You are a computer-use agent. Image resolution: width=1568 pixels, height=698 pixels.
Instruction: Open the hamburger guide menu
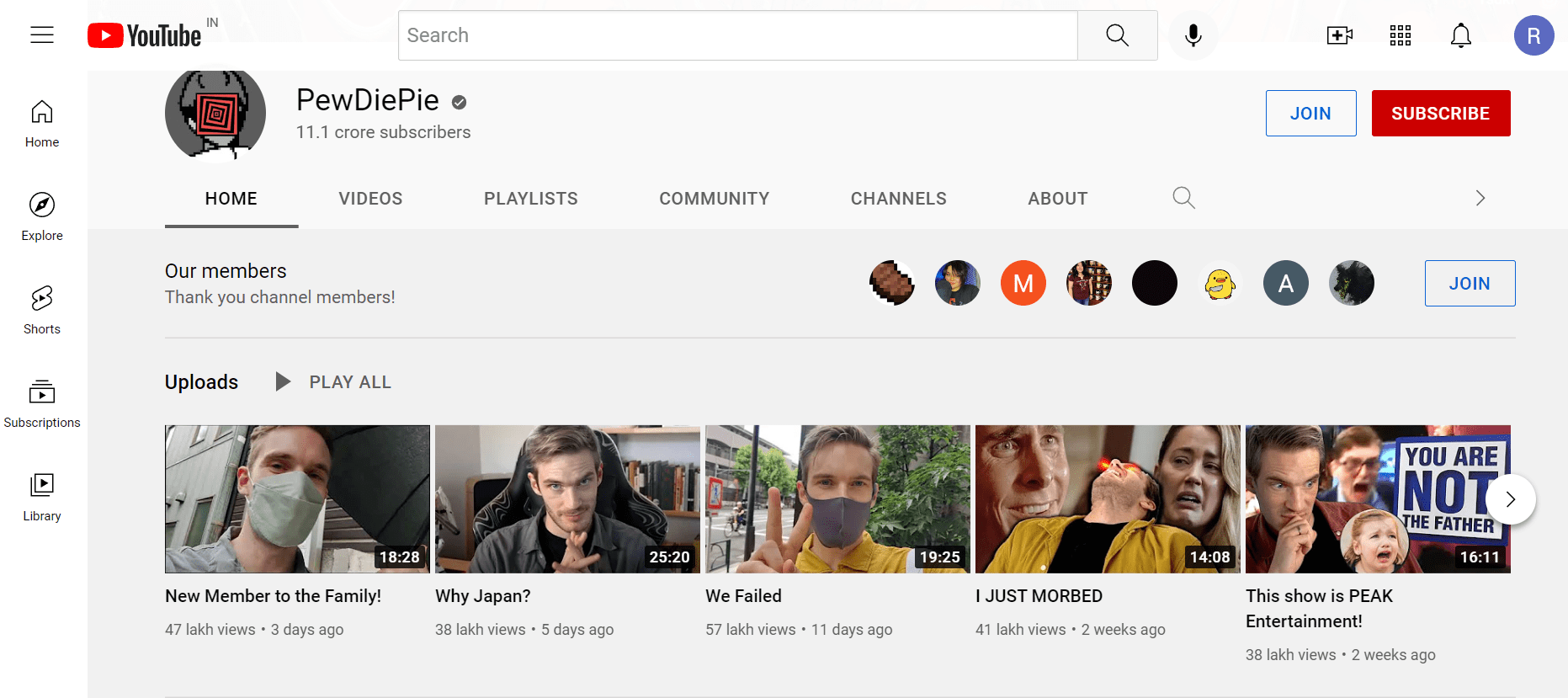tap(42, 35)
